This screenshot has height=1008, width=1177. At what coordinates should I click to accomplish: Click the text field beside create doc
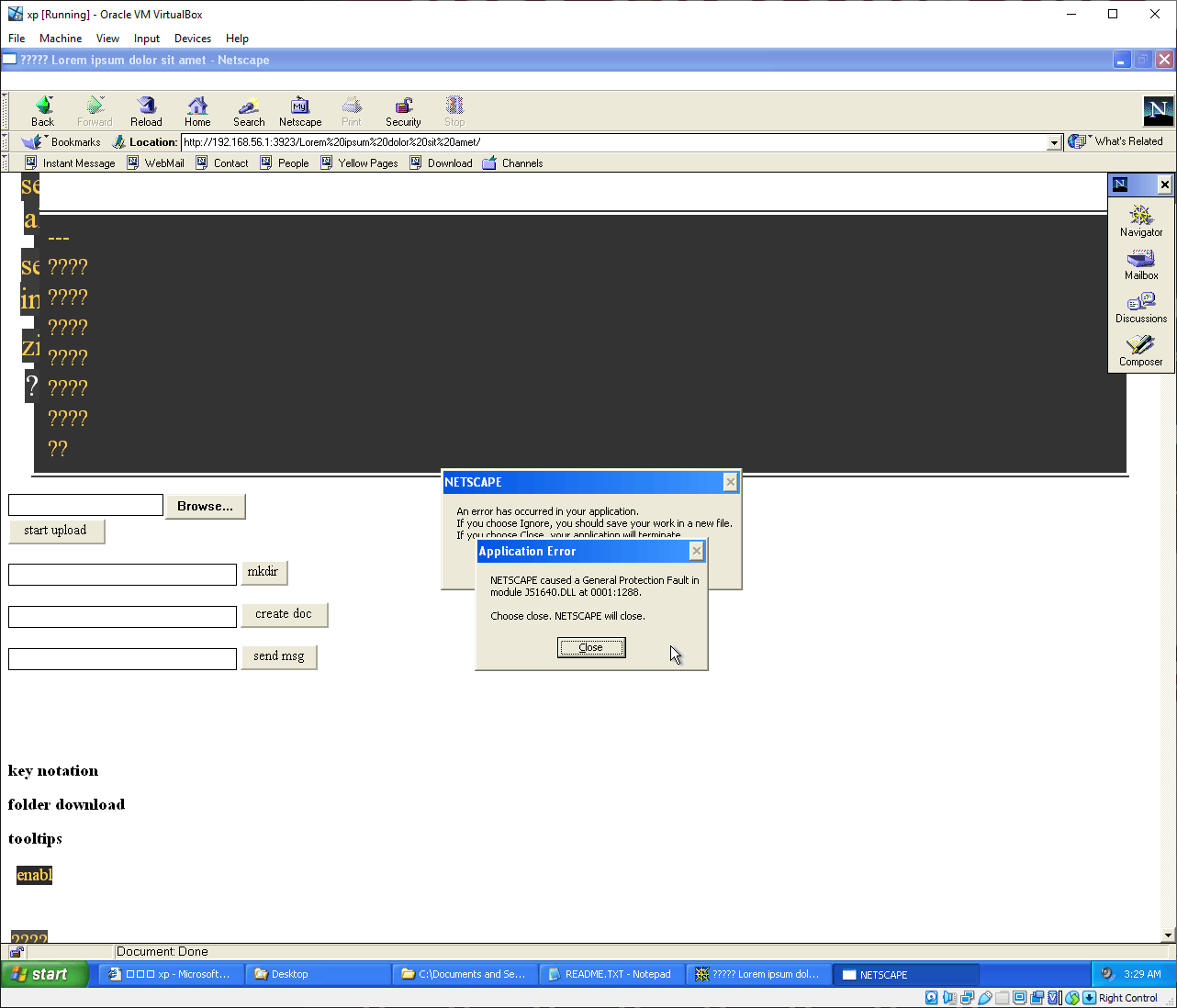tap(122, 617)
